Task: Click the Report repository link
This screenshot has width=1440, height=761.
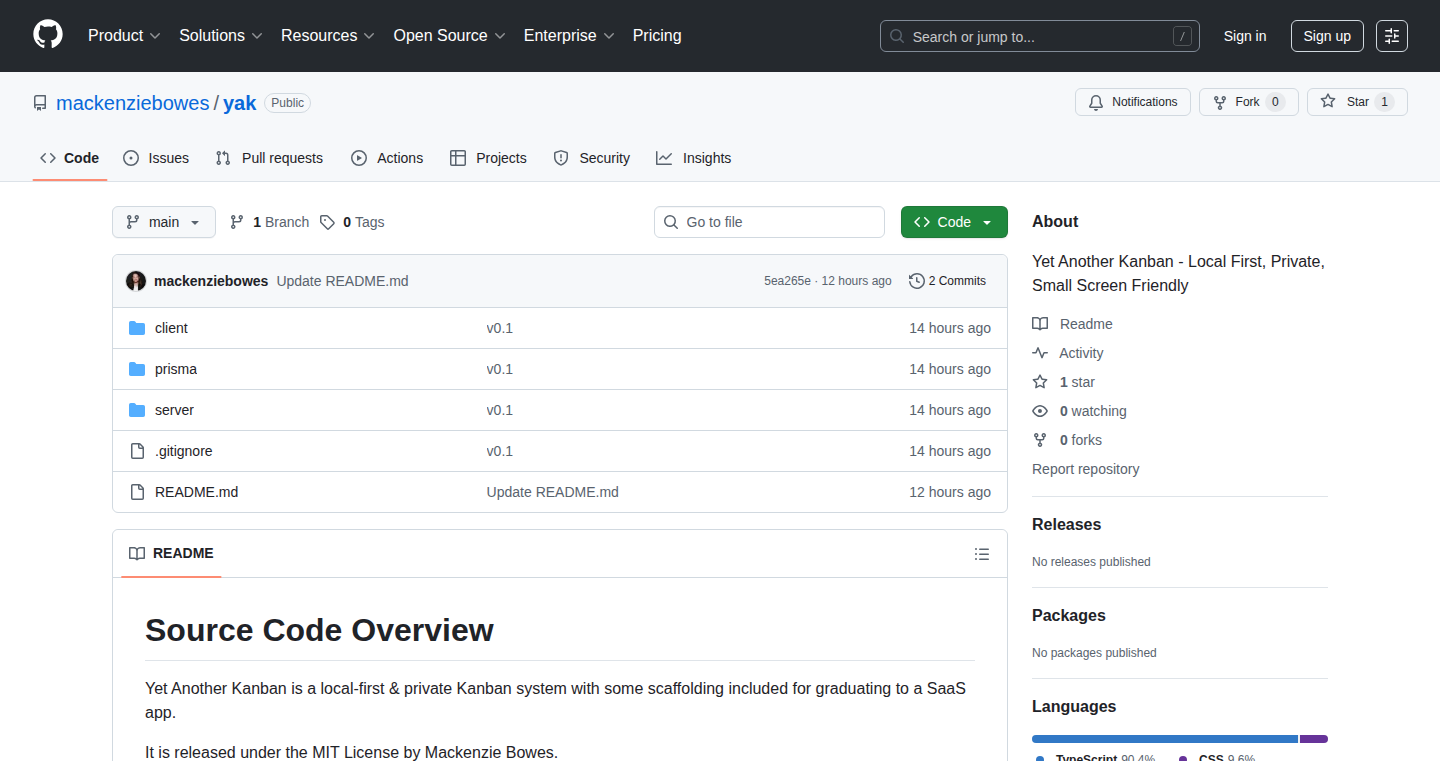Action: 1085,469
